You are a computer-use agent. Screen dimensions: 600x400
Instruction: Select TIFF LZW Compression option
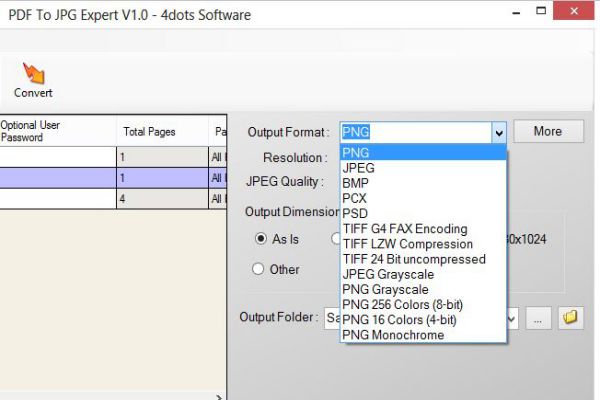423,244
